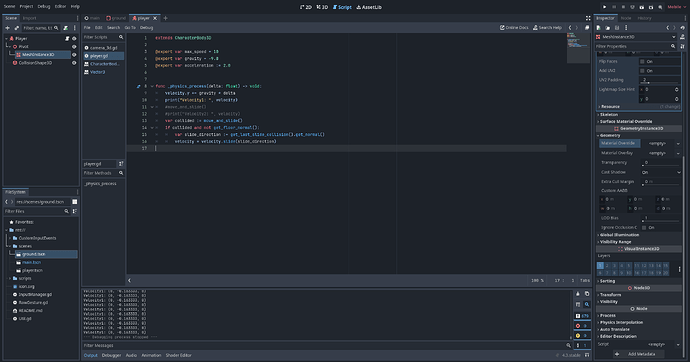The height and width of the screenshot is (362, 690).
Task: Toggle warning messages filter in Output
Action: click(x=582, y=336)
